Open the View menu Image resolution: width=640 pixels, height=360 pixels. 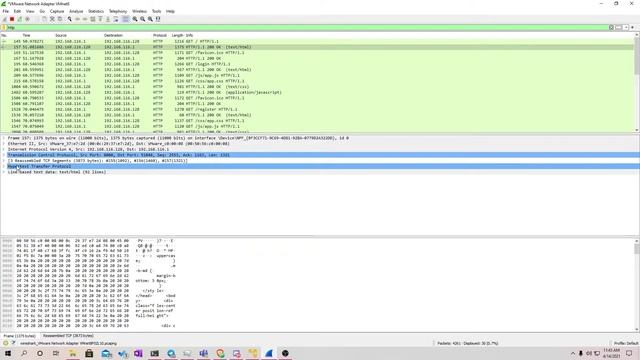pyautogui.click(x=30, y=11)
